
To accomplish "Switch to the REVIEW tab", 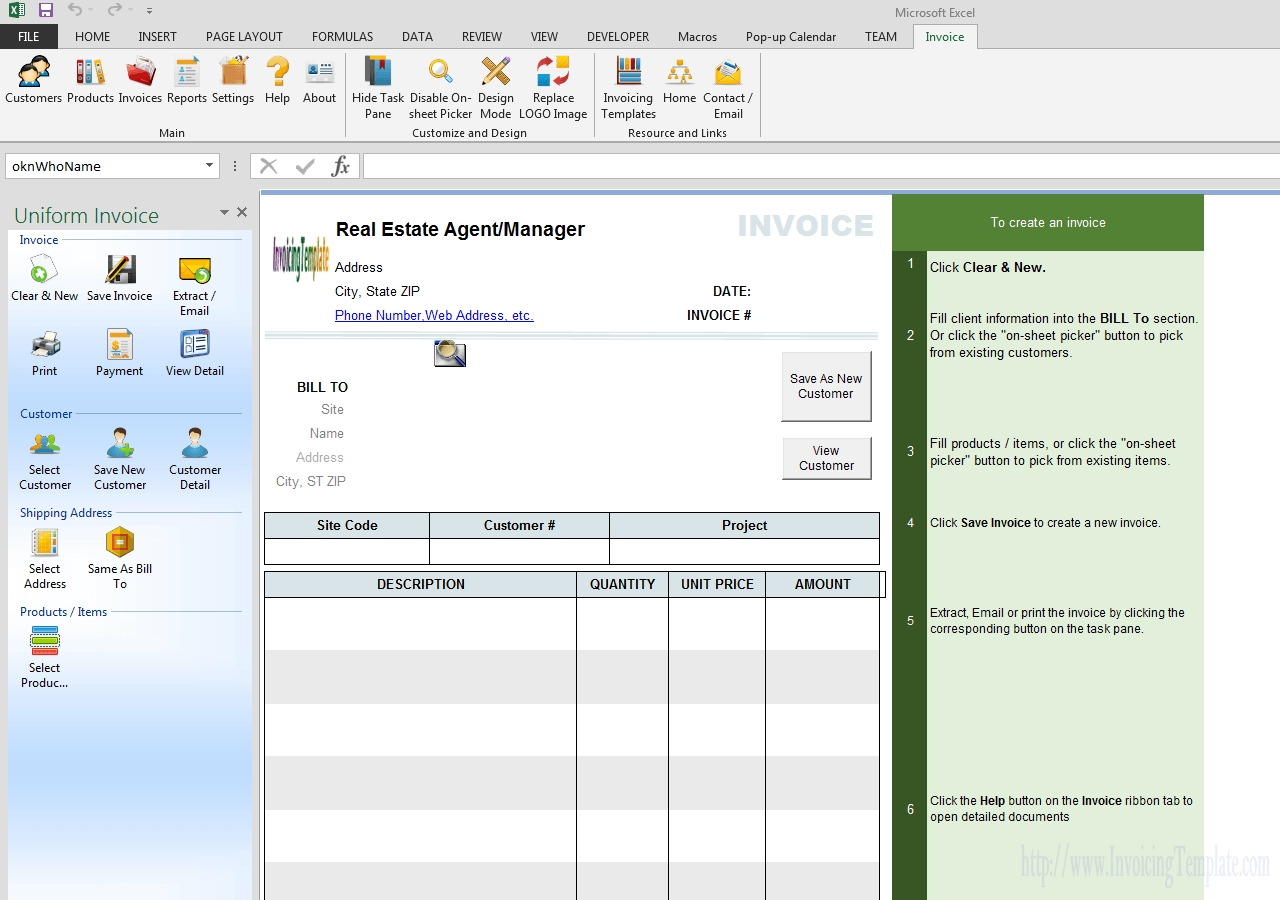I will 482,36.
